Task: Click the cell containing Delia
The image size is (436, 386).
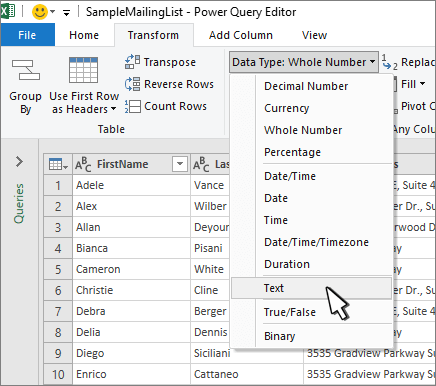Action: (x=131, y=332)
